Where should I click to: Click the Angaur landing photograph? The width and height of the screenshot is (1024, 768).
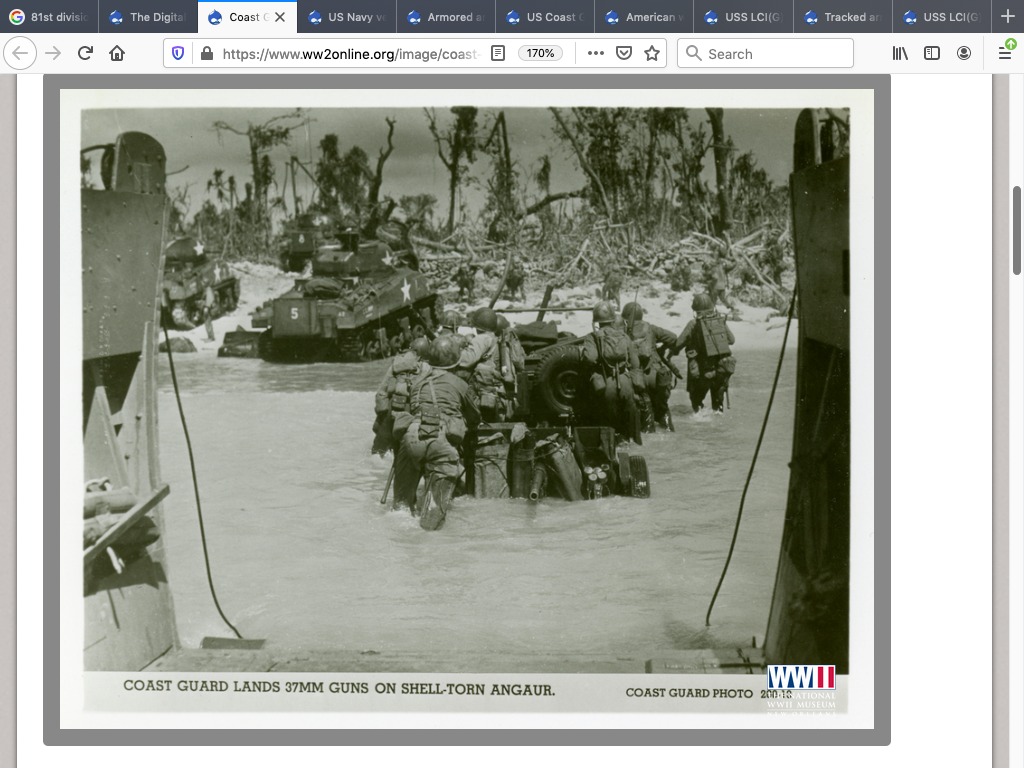pyautogui.click(x=466, y=408)
